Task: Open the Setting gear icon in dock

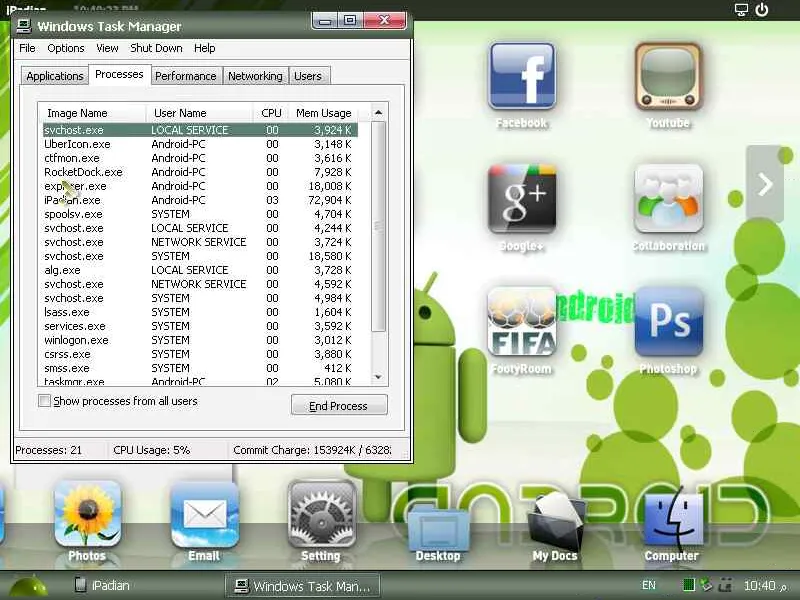Action: point(321,514)
